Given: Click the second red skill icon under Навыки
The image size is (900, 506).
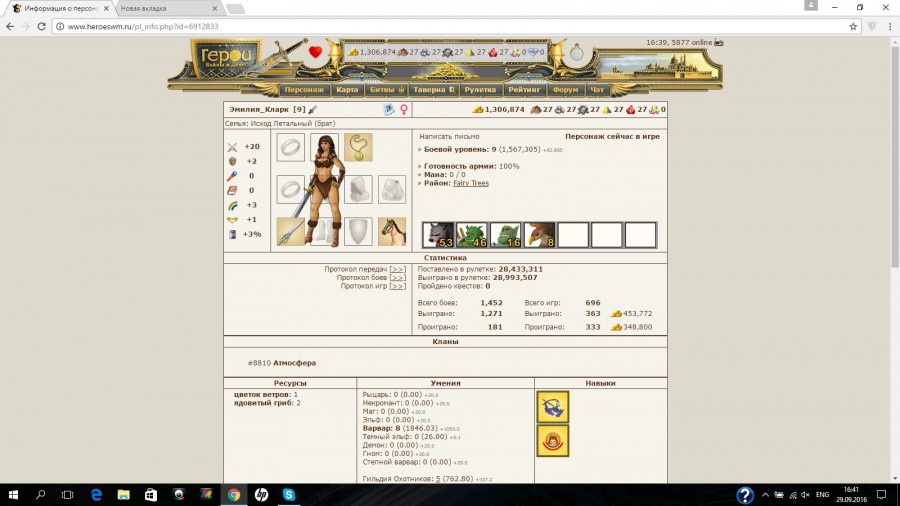Looking at the screenshot, I should pos(553,441).
